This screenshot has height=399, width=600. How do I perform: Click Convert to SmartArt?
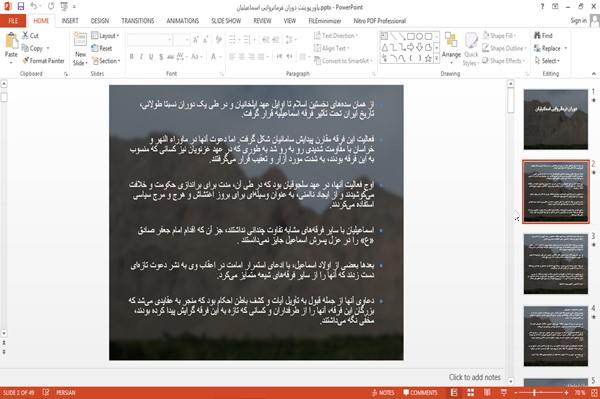click(x=343, y=61)
